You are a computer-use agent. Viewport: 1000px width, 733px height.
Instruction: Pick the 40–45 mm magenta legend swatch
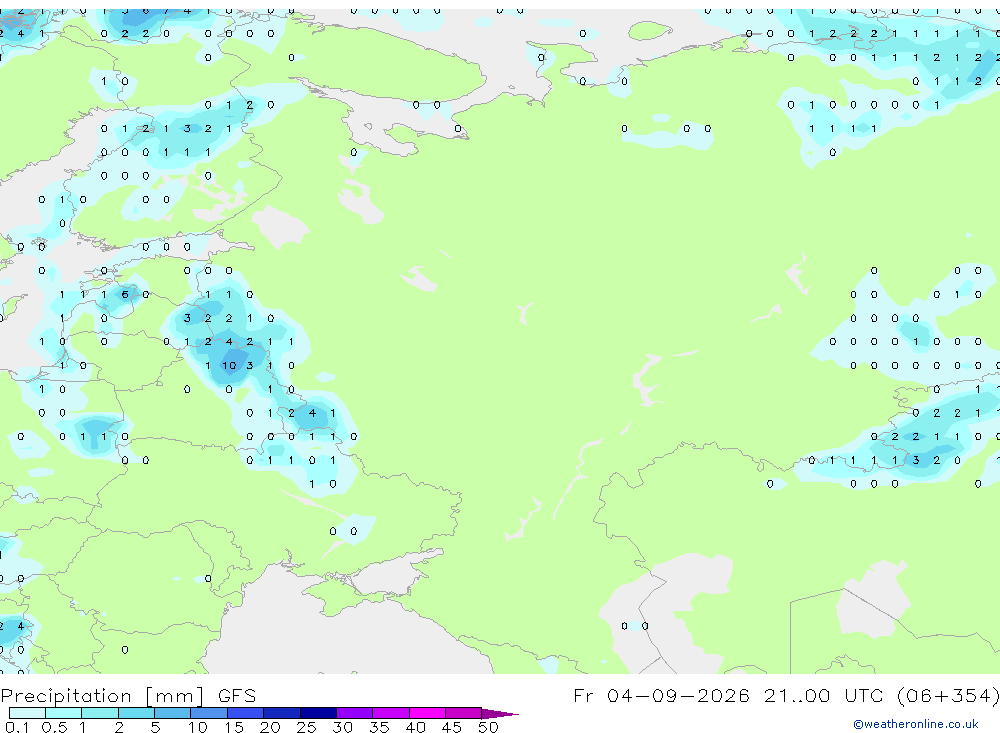(427, 713)
